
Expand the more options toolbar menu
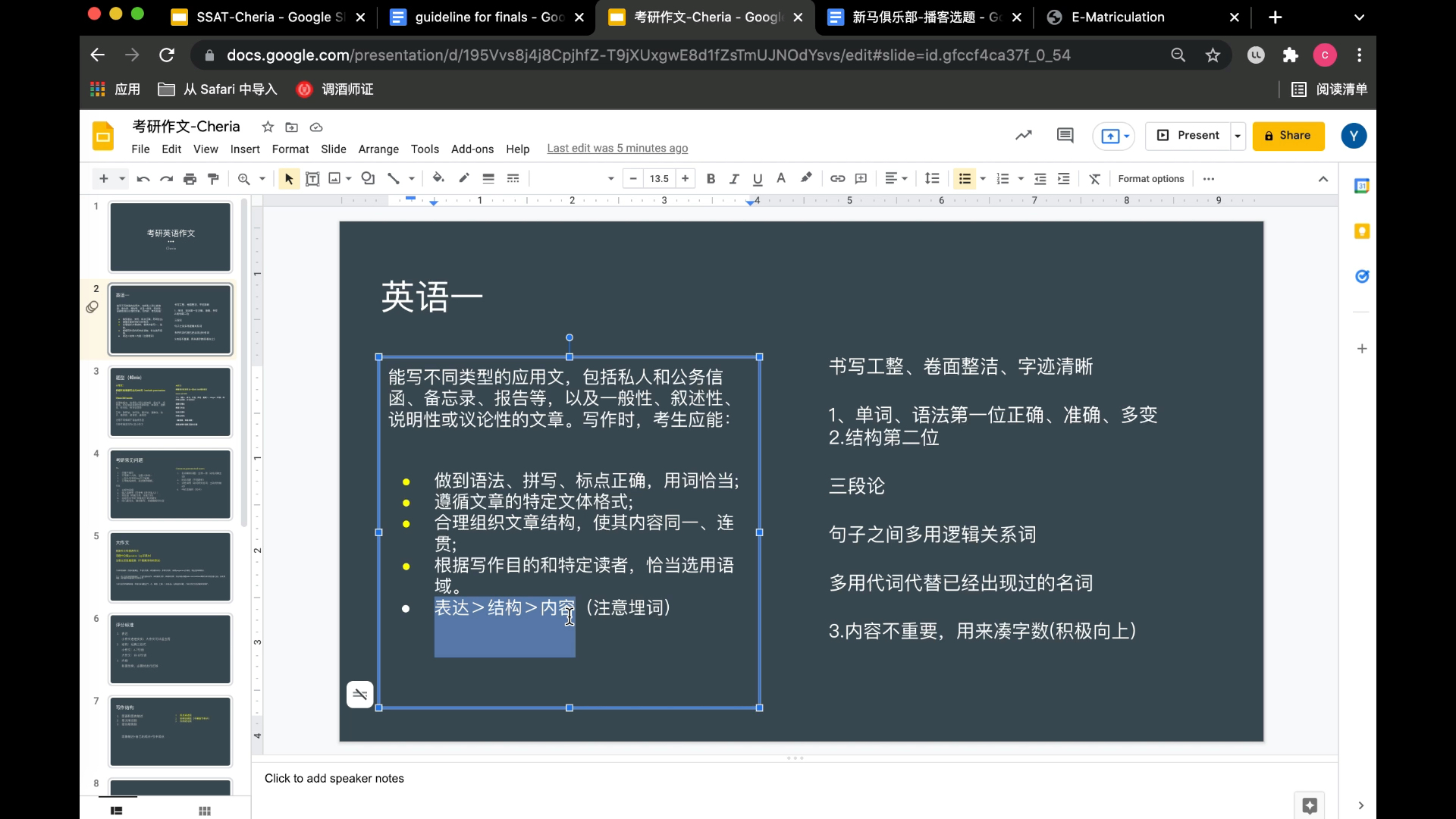1210,178
